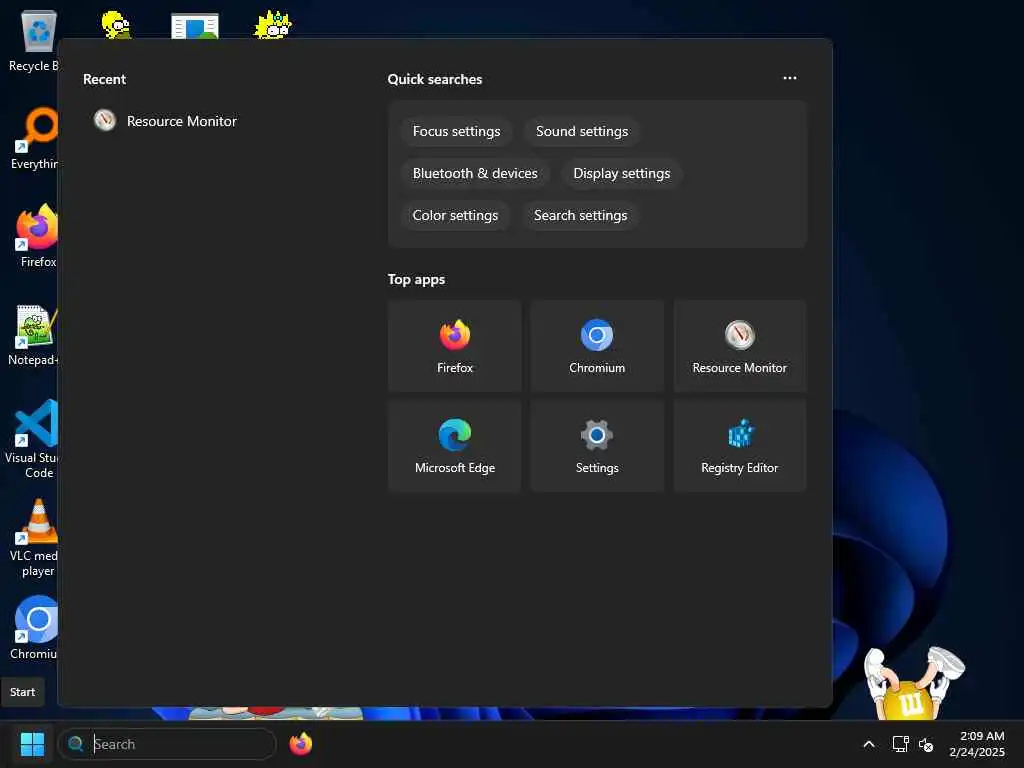This screenshot has height=768, width=1024.
Task: Click into the taskbar Search field
Action: pos(167,744)
